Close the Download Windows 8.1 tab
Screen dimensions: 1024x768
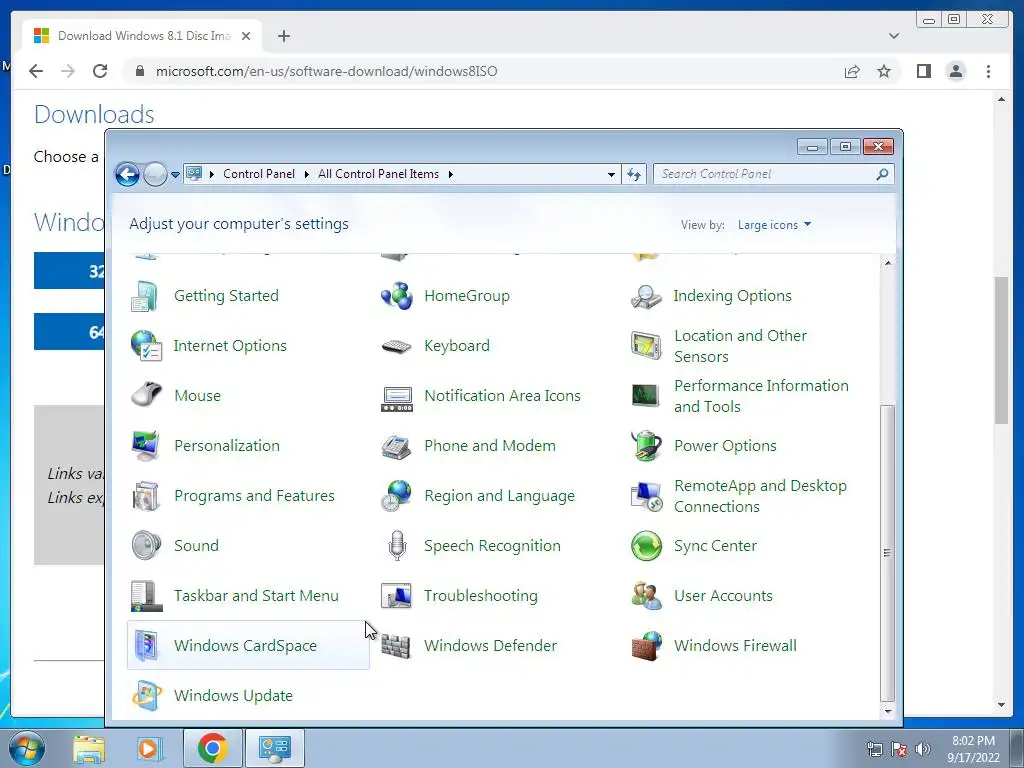tap(246, 36)
